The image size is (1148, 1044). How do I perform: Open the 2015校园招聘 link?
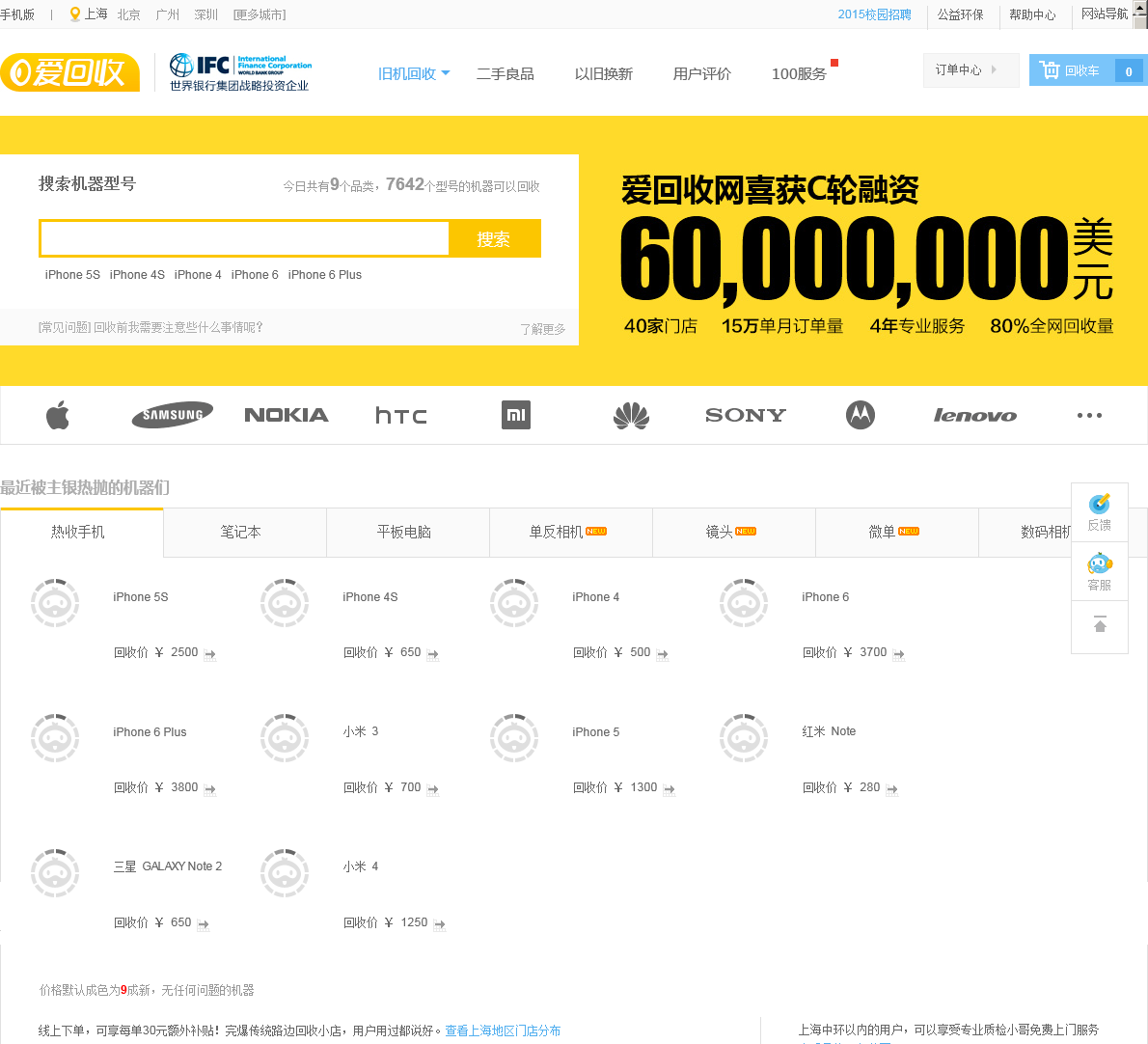click(874, 14)
